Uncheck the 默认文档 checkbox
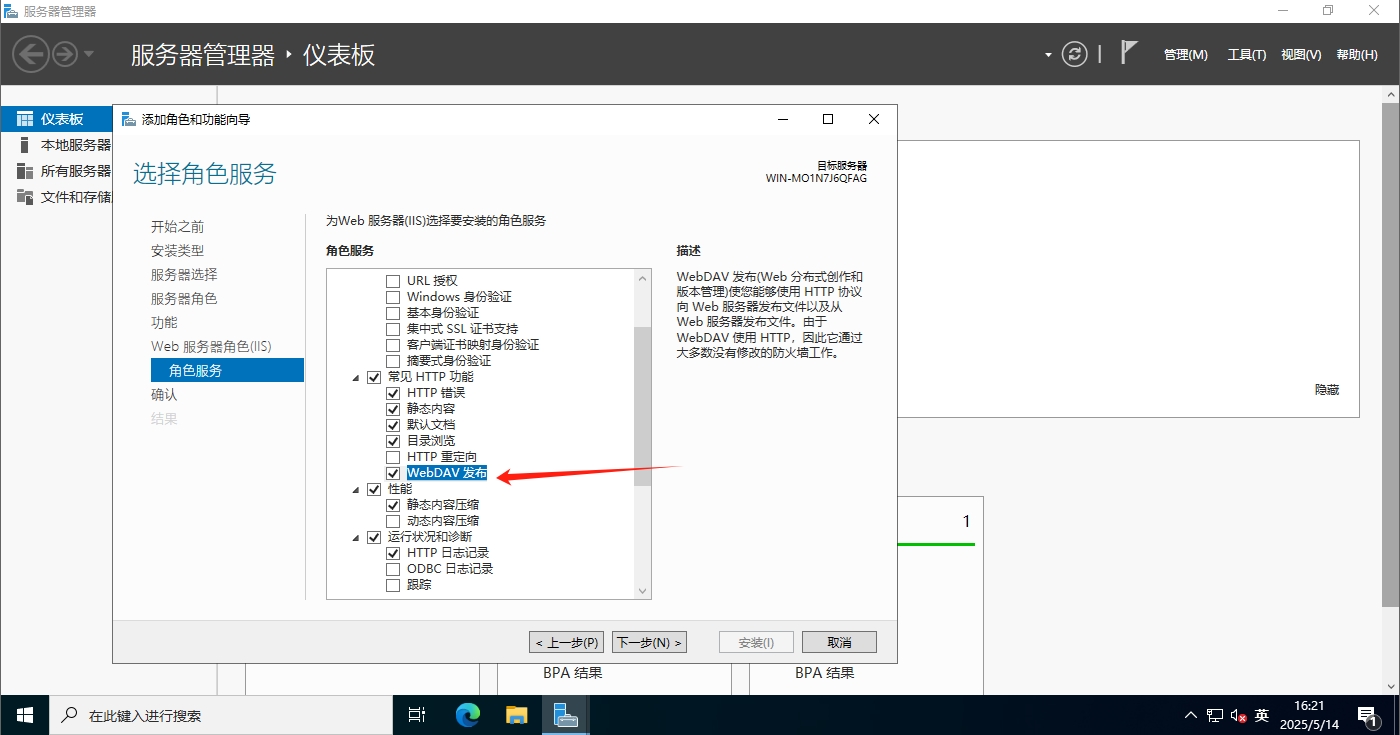The image size is (1400, 735). [393, 425]
